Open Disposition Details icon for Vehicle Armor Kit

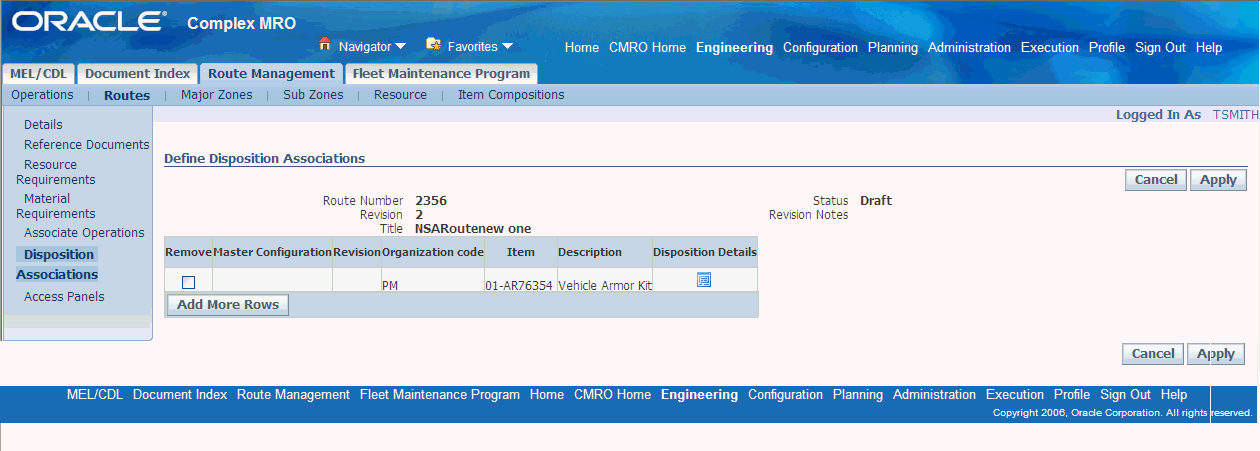704,280
